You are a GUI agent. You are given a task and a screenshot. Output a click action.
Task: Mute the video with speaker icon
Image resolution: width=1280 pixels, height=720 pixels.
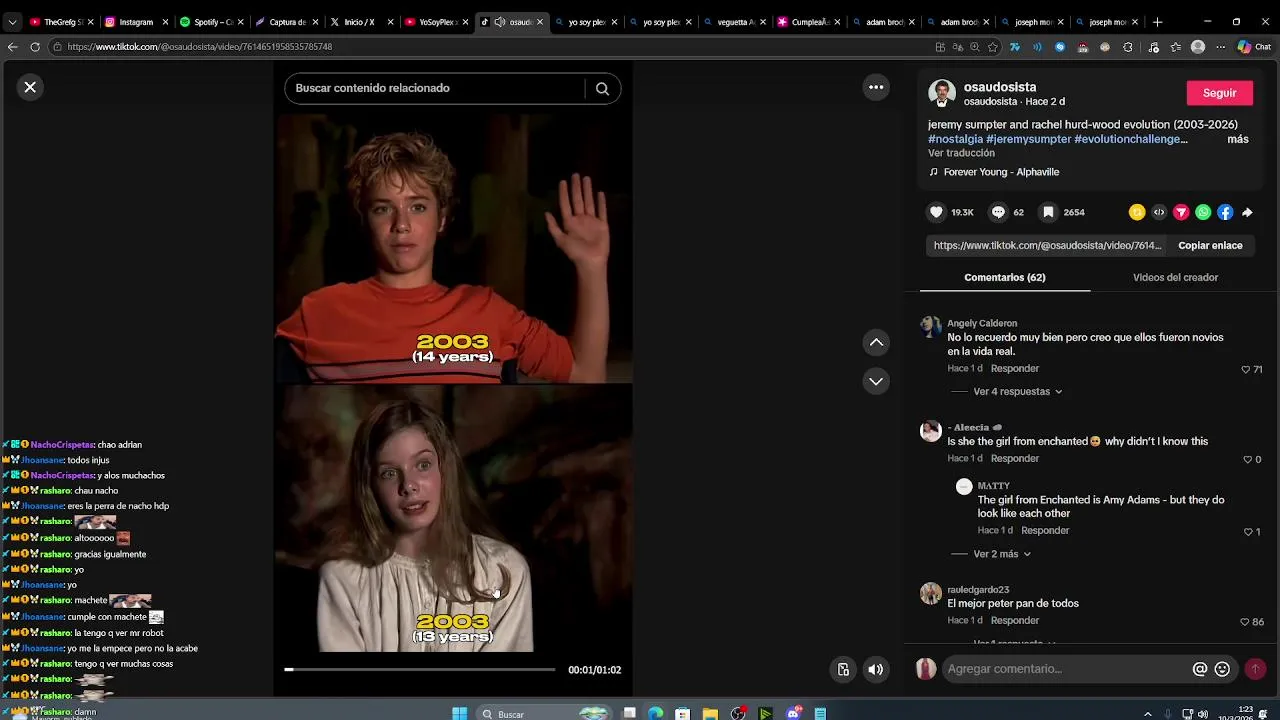coord(876,670)
